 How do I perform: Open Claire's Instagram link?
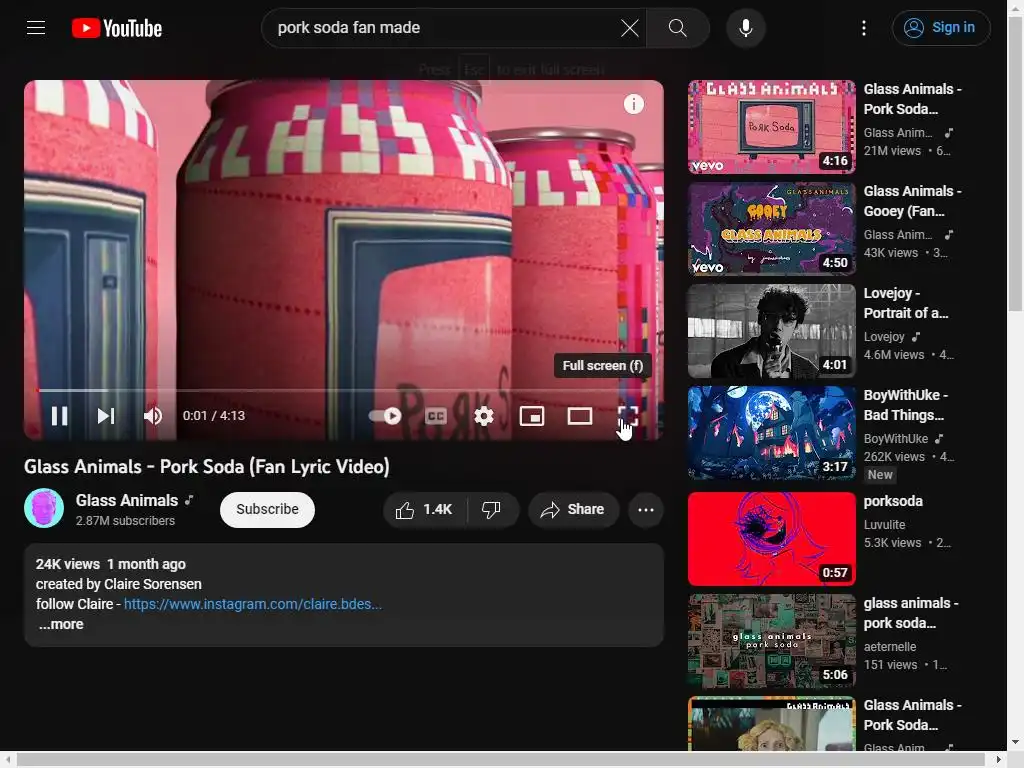[253, 604]
